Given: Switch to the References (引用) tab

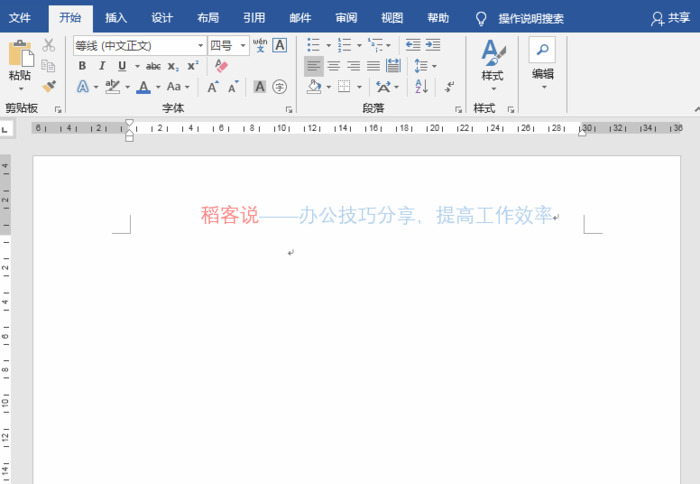Looking at the screenshot, I should pos(254,18).
